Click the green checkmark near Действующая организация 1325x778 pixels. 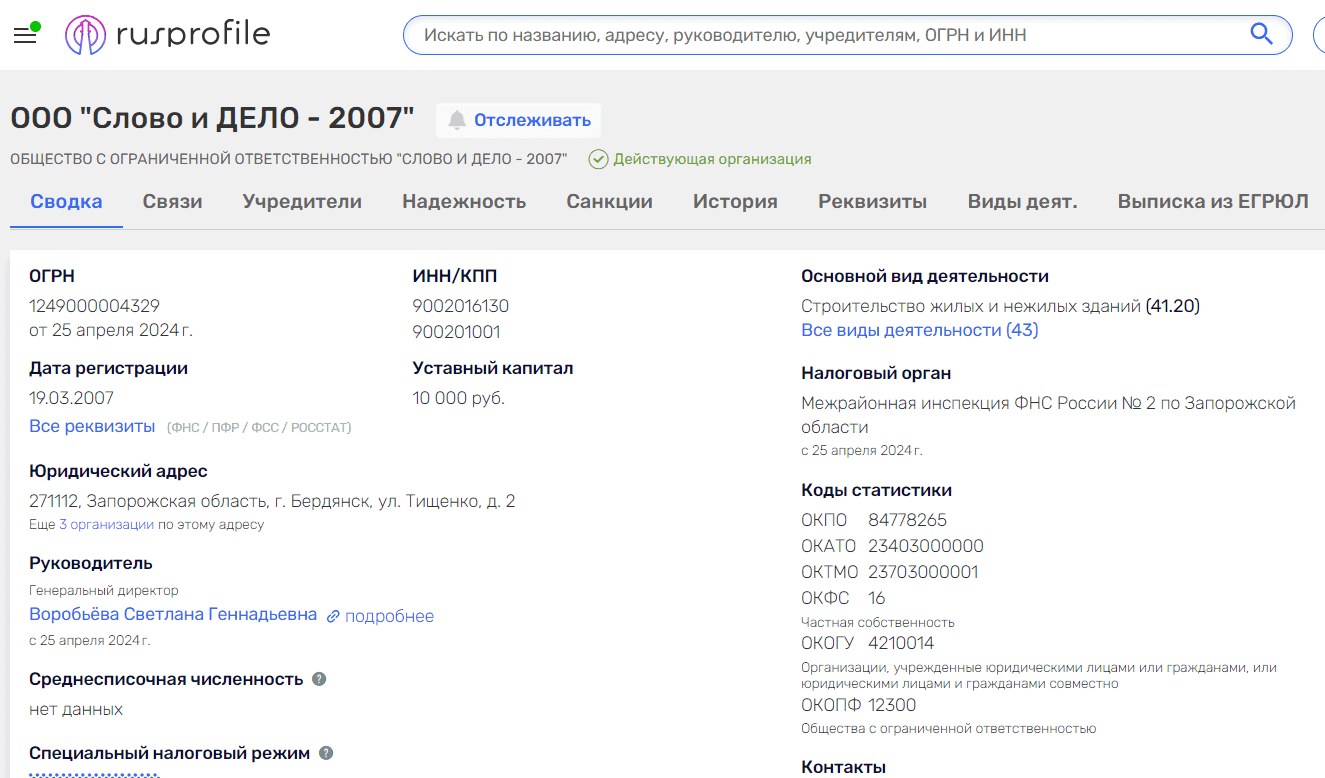pos(597,158)
